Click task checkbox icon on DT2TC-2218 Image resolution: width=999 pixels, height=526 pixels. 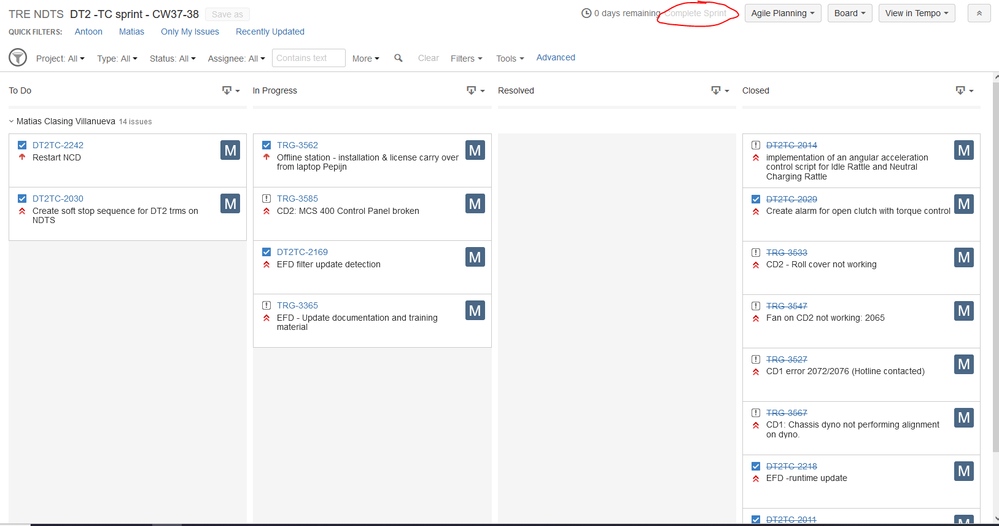756,466
